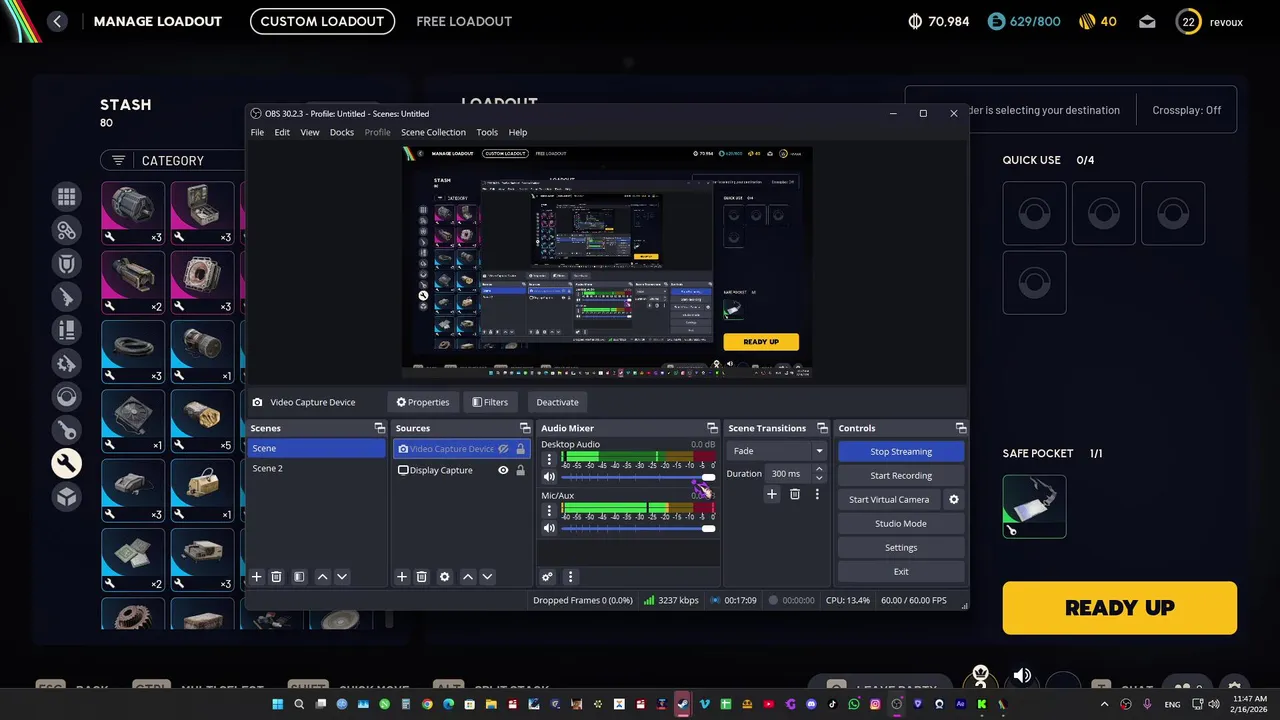
Task: Open the Fade transition dropdown
Action: click(777, 451)
